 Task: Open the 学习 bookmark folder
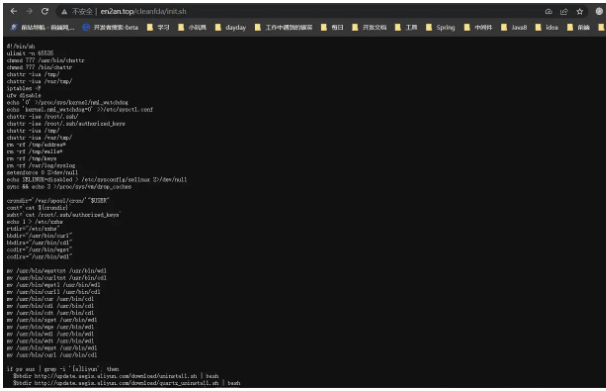pos(158,27)
